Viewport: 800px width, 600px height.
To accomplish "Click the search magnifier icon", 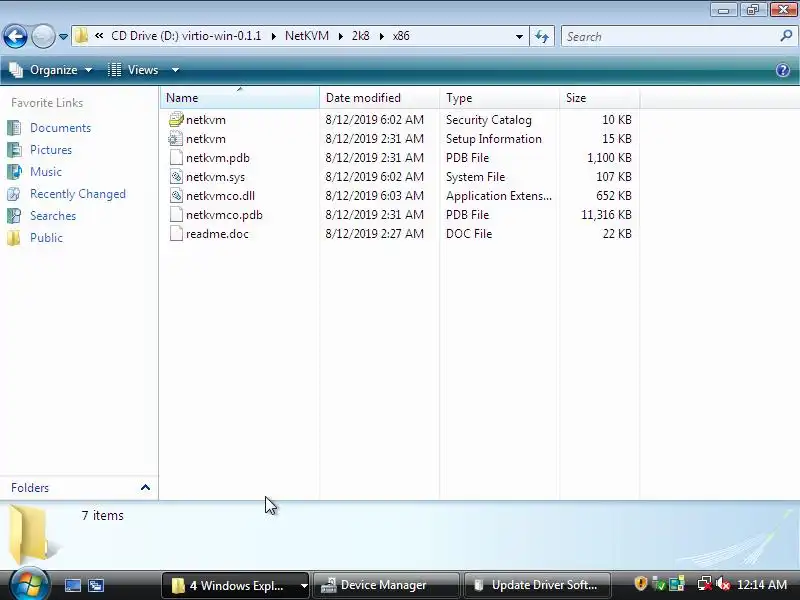I will 786,36.
